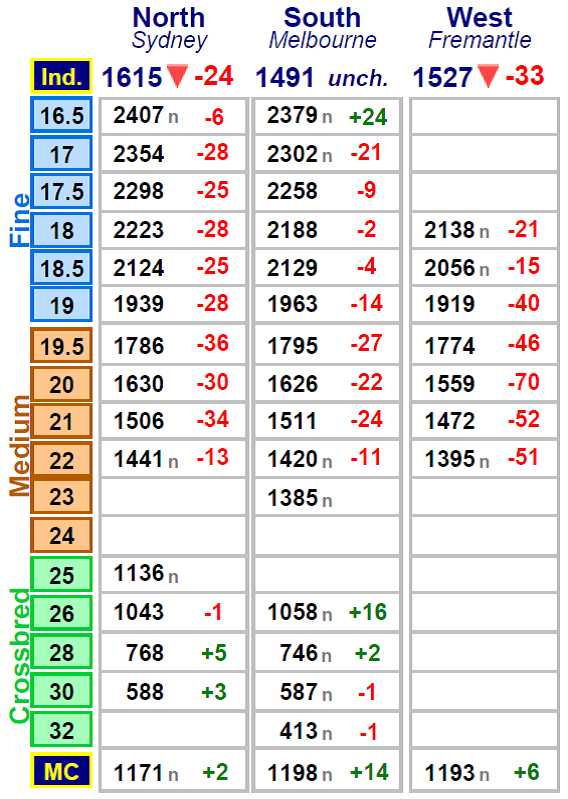568x799 pixels.
Task: Click the South 23 micron price 1385
Action: click(293, 498)
